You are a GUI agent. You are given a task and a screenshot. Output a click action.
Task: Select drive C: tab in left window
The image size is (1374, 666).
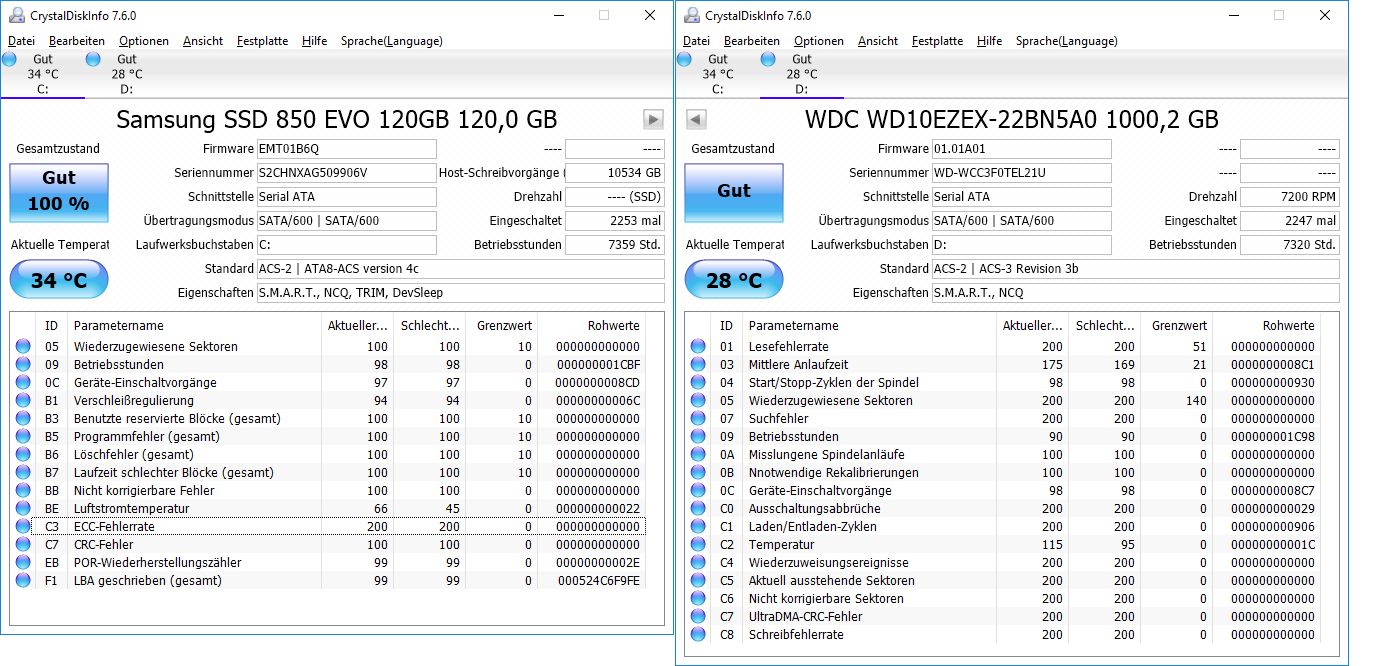pos(42,74)
